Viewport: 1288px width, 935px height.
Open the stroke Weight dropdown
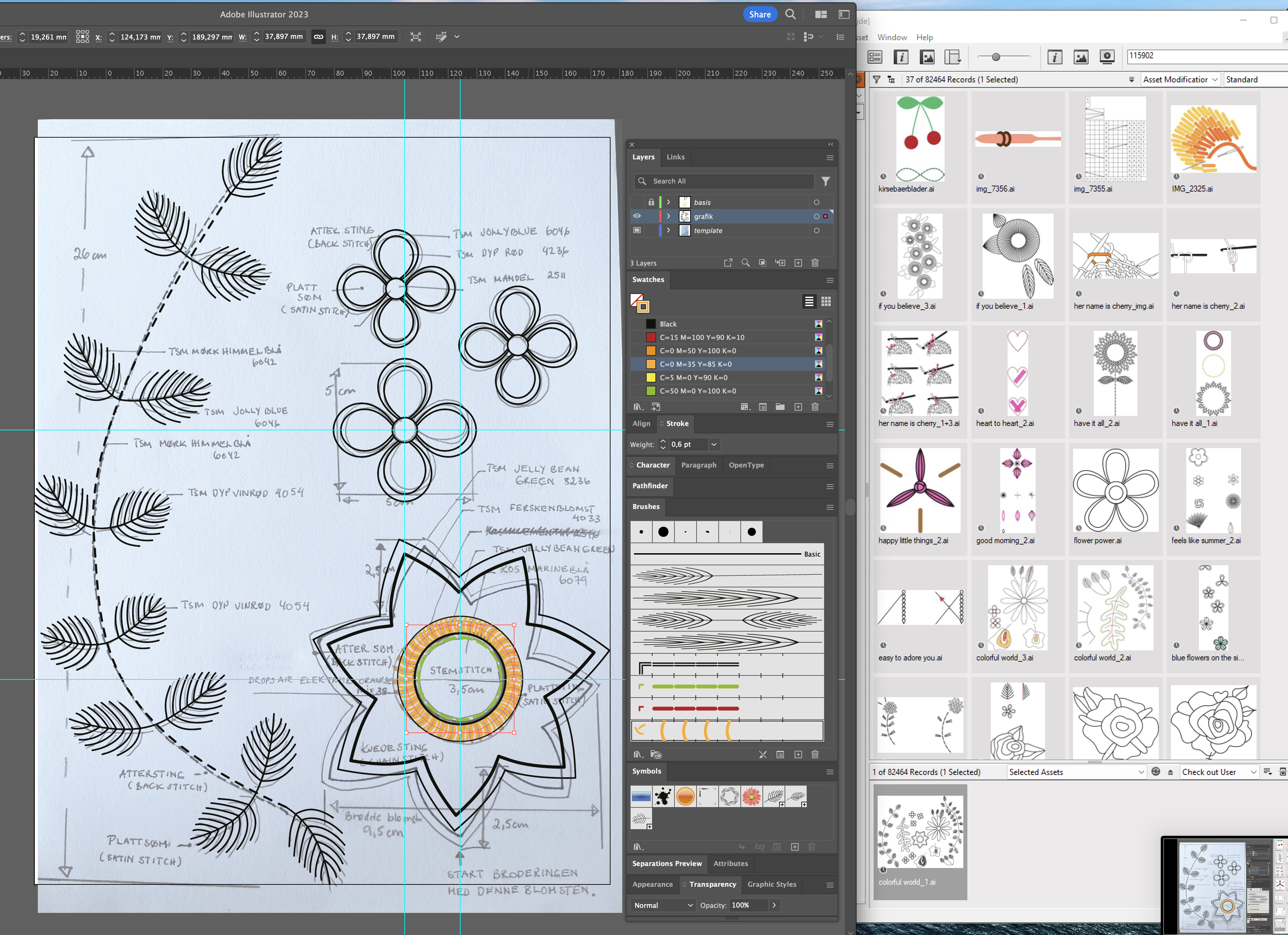(x=714, y=445)
